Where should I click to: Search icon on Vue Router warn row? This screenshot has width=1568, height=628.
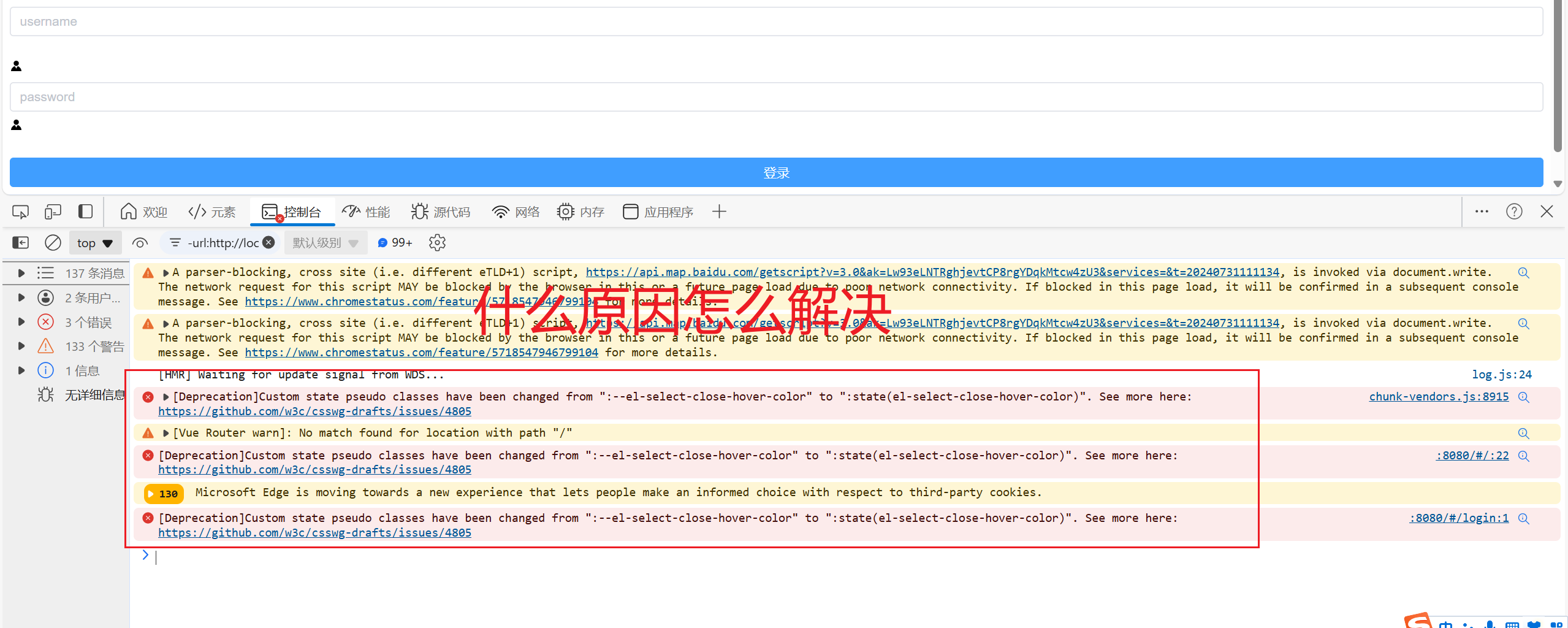[x=1523, y=434]
